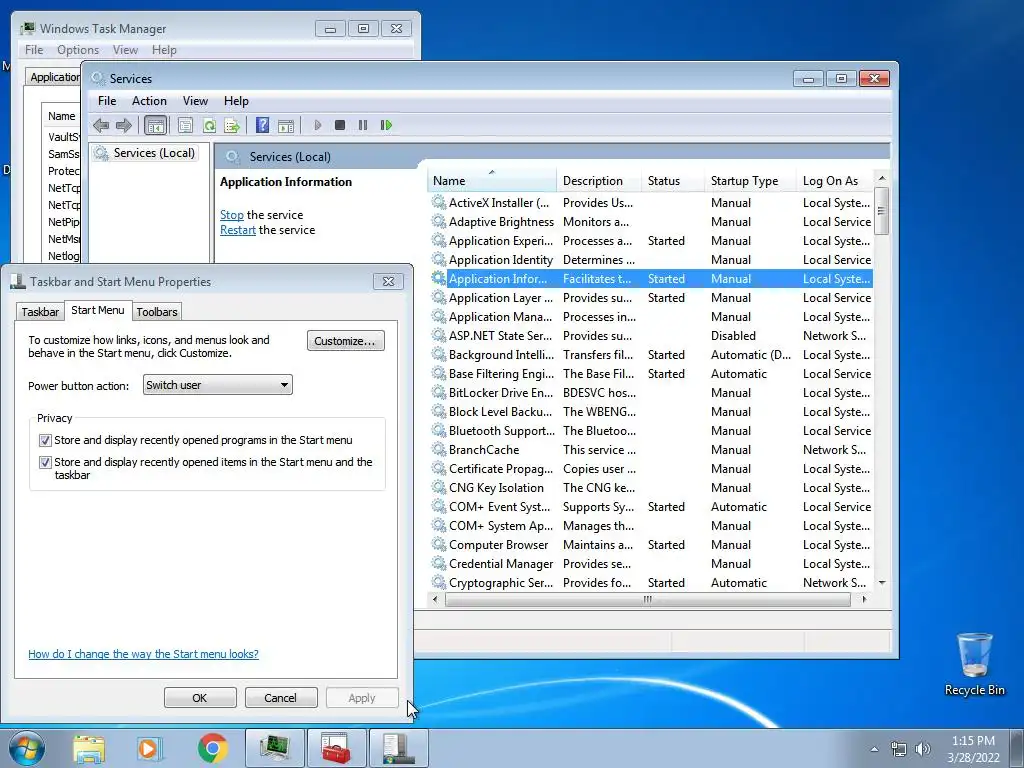Click the Forward arrow in Services toolbar
Image resolution: width=1024 pixels, height=768 pixels.
123,125
